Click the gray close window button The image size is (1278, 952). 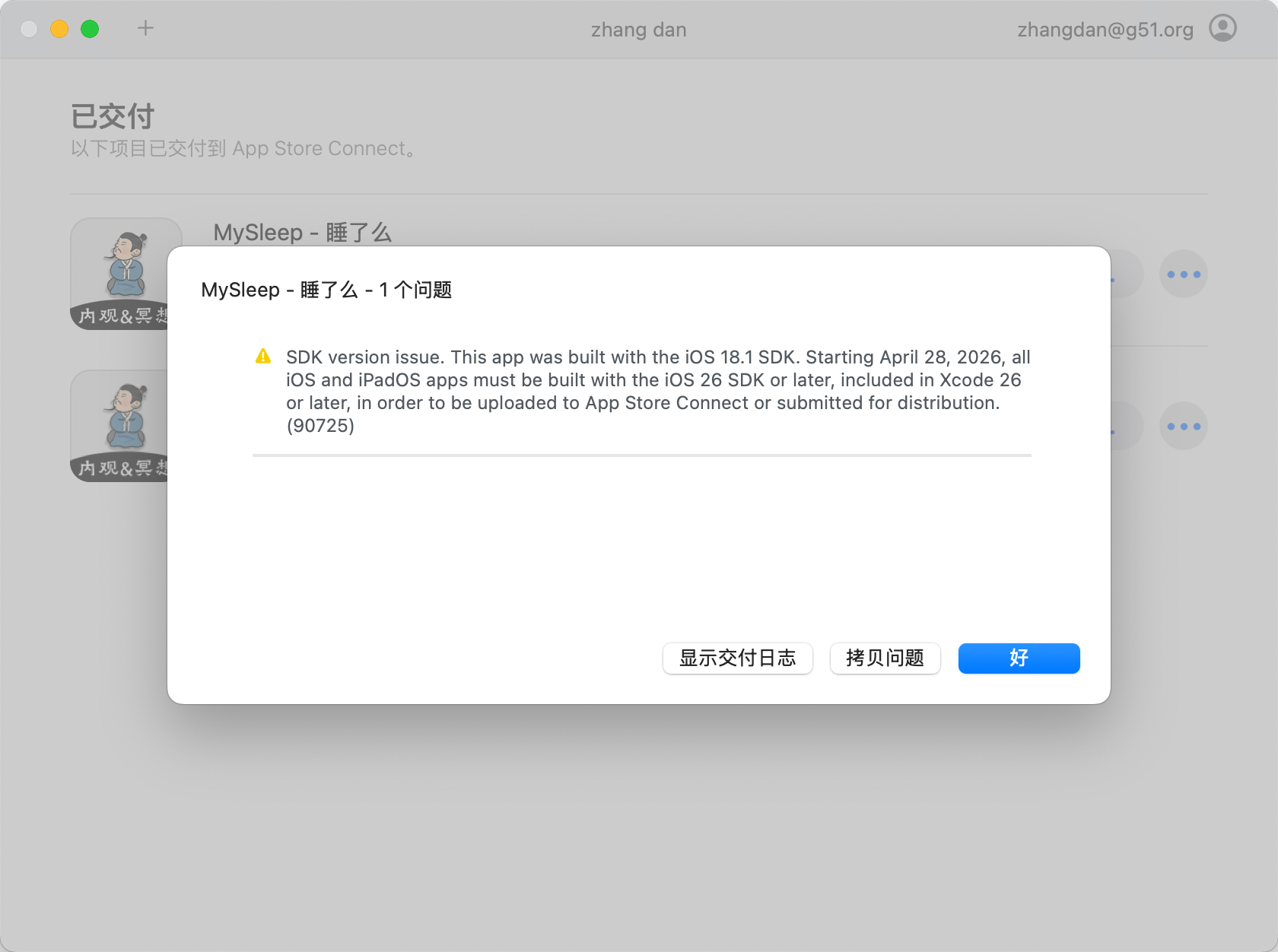(29, 29)
